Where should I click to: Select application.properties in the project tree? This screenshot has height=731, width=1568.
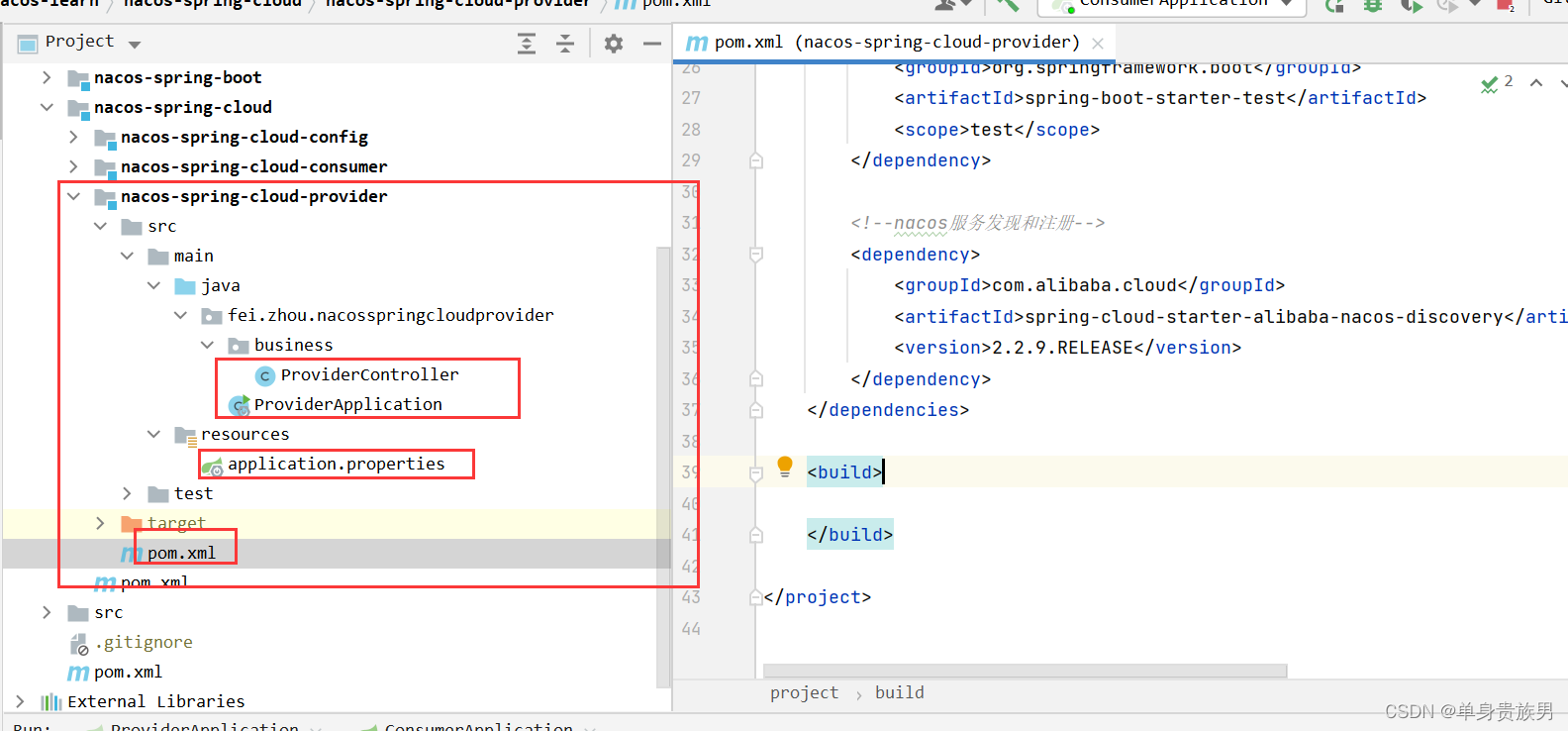(x=336, y=464)
